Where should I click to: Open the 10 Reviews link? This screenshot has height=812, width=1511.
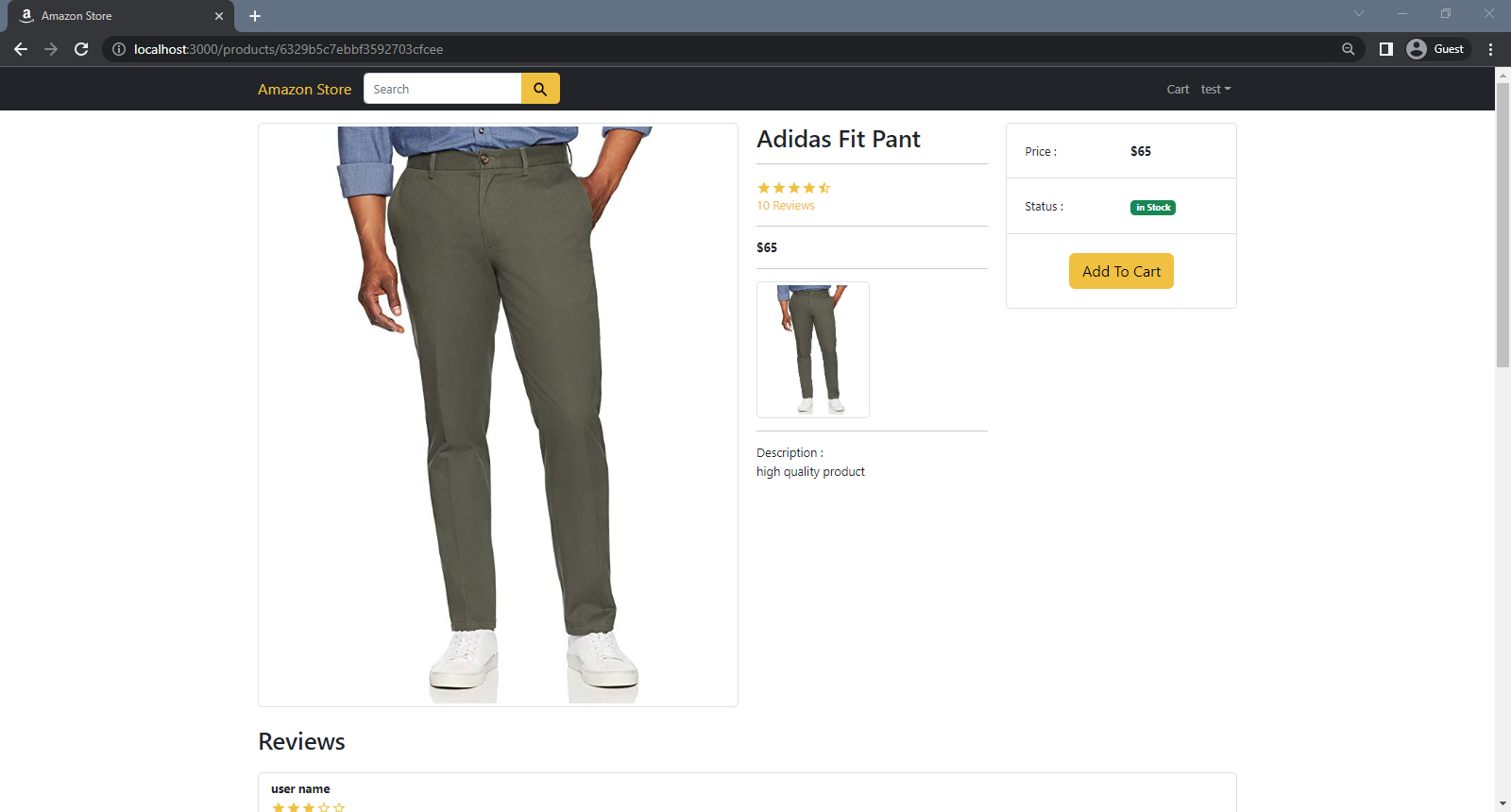[x=786, y=206]
